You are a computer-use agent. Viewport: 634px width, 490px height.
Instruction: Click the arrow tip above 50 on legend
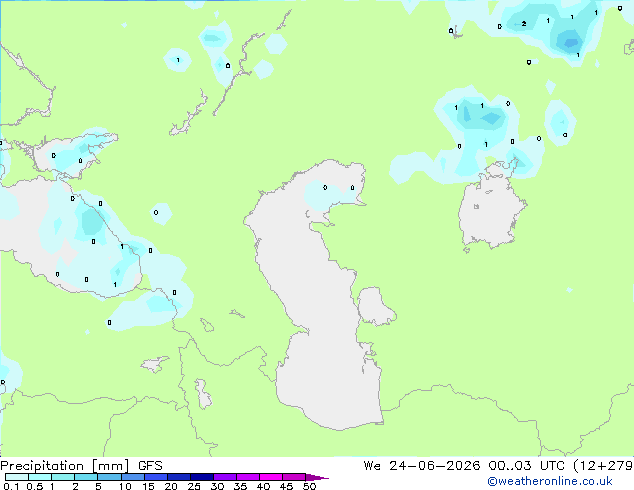(x=317, y=477)
